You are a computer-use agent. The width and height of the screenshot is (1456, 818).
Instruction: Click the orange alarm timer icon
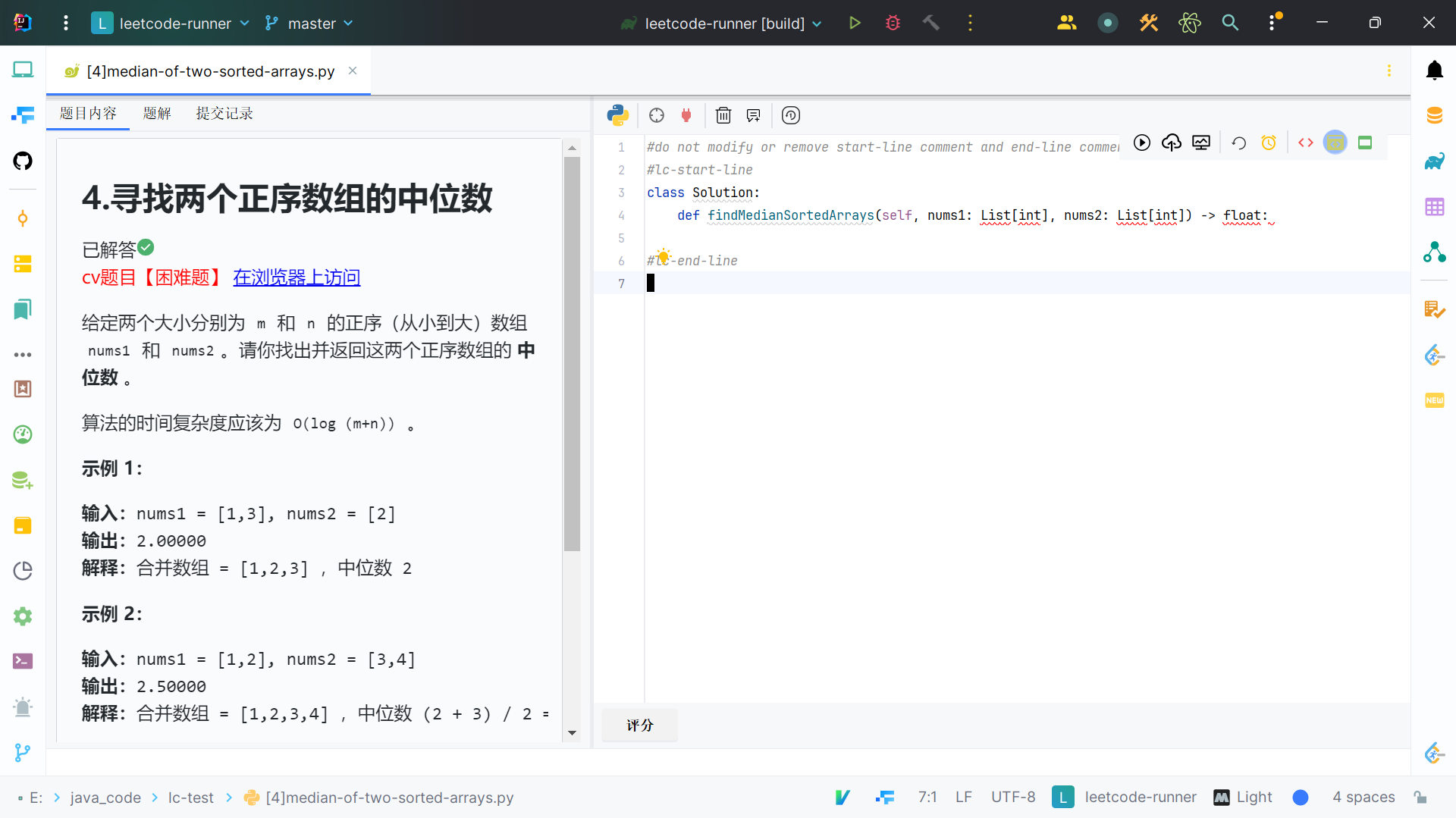tap(1269, 143)
